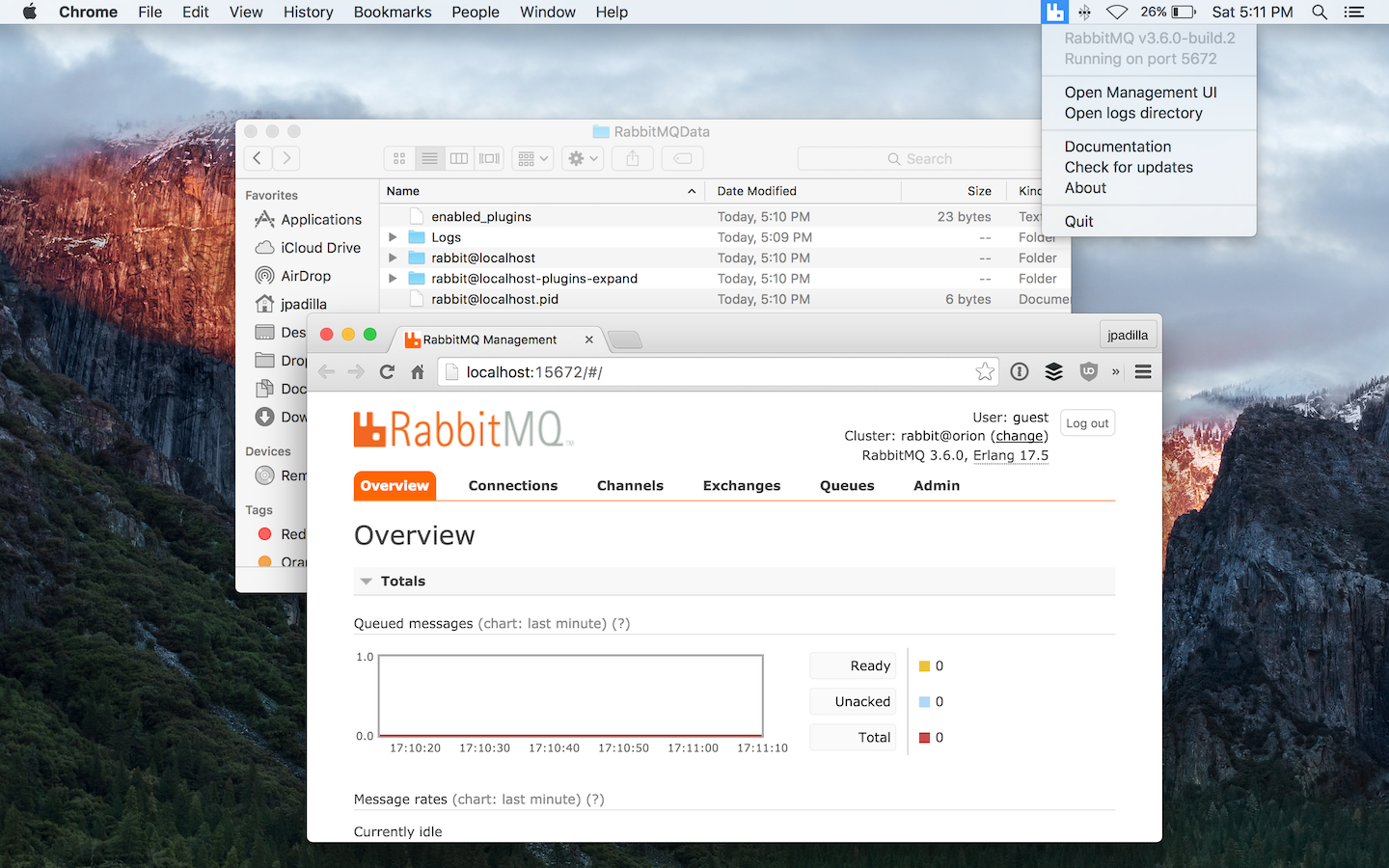Expand the Logs folder

tap(393, 237)
